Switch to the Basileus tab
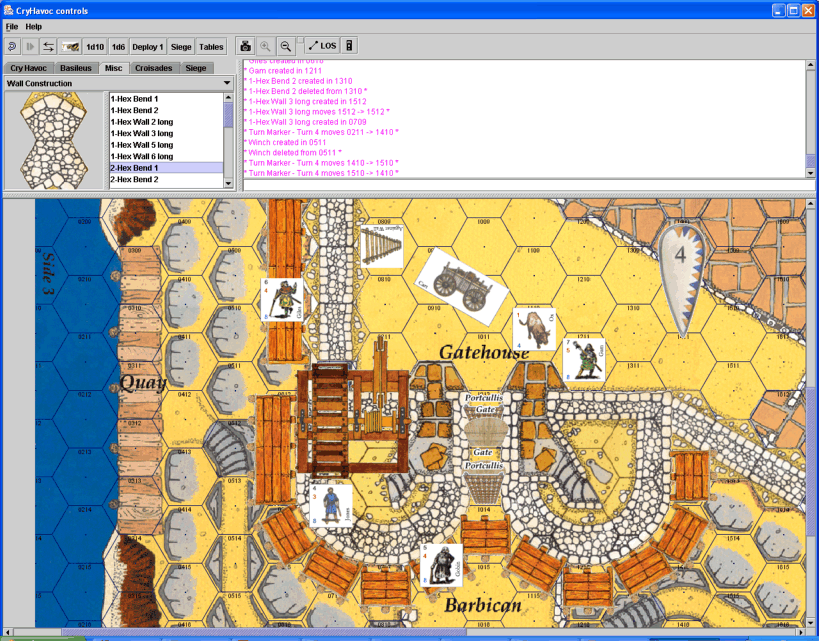 tap(76, 68)
